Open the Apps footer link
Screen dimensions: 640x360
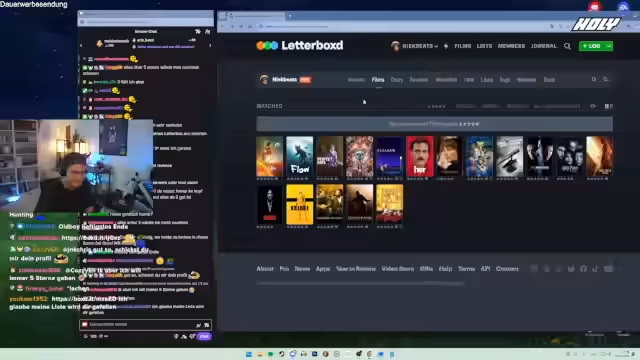(x=323, y=269)
